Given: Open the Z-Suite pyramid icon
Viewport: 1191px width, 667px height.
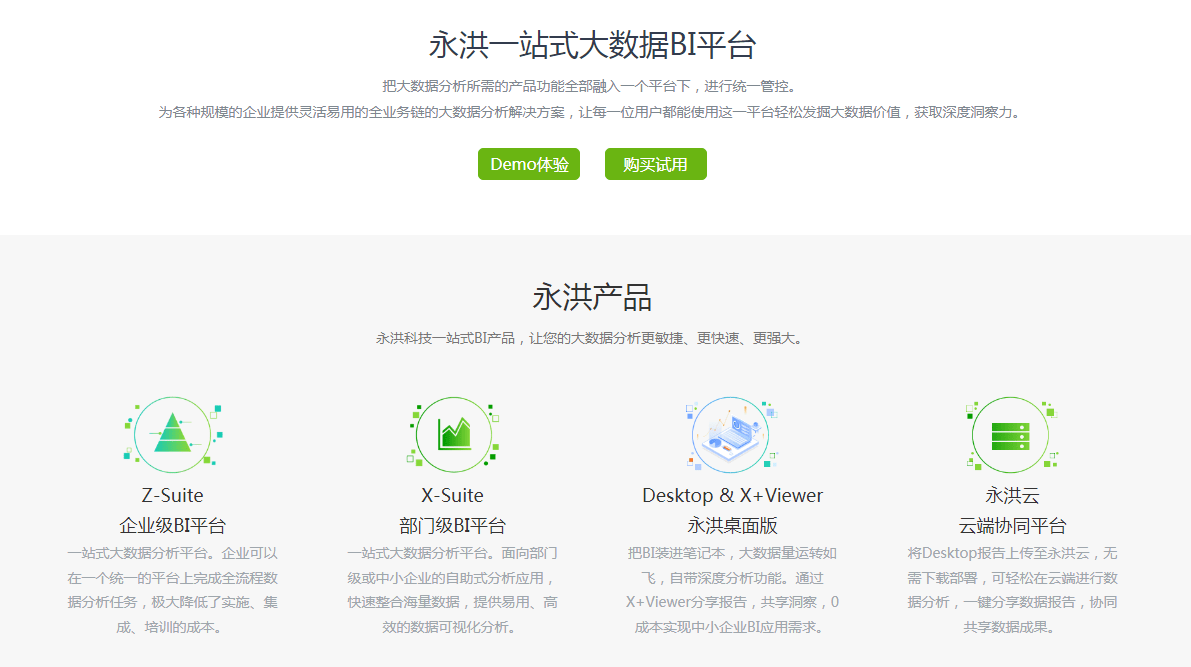Looking at the screenshot, I should point(172,435).
